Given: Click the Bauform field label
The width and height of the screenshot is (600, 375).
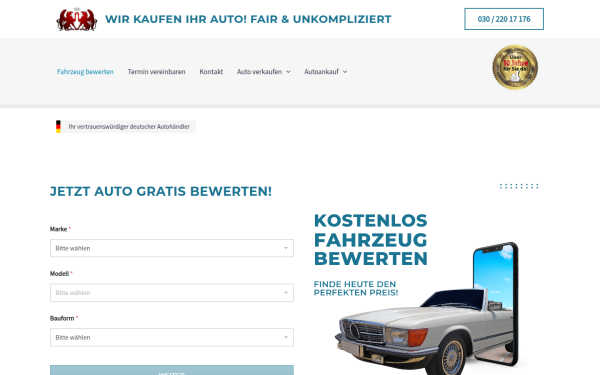Looking at the screenshot, I should 62,318.
